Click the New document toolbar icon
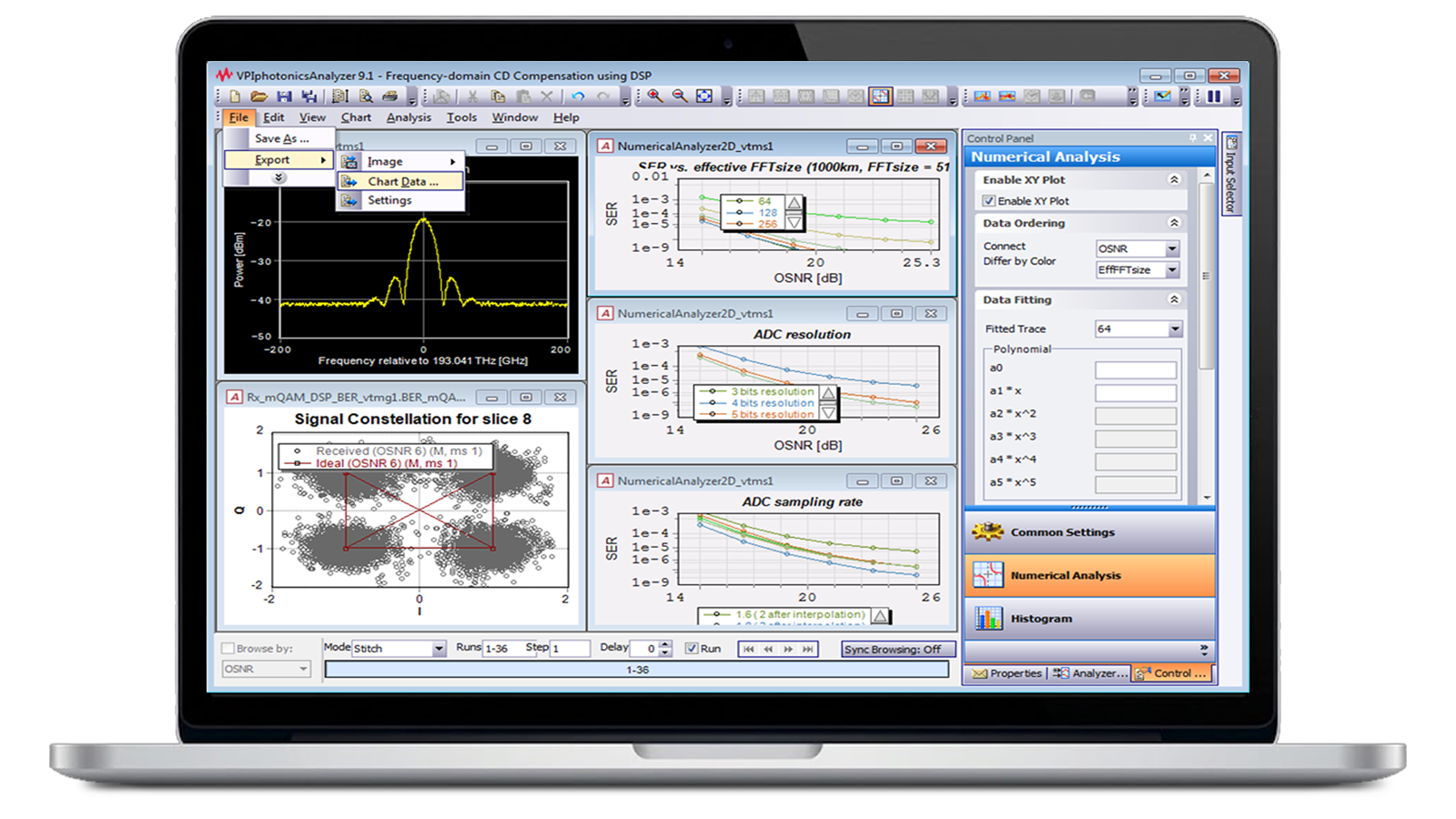 tap(236, 96)
